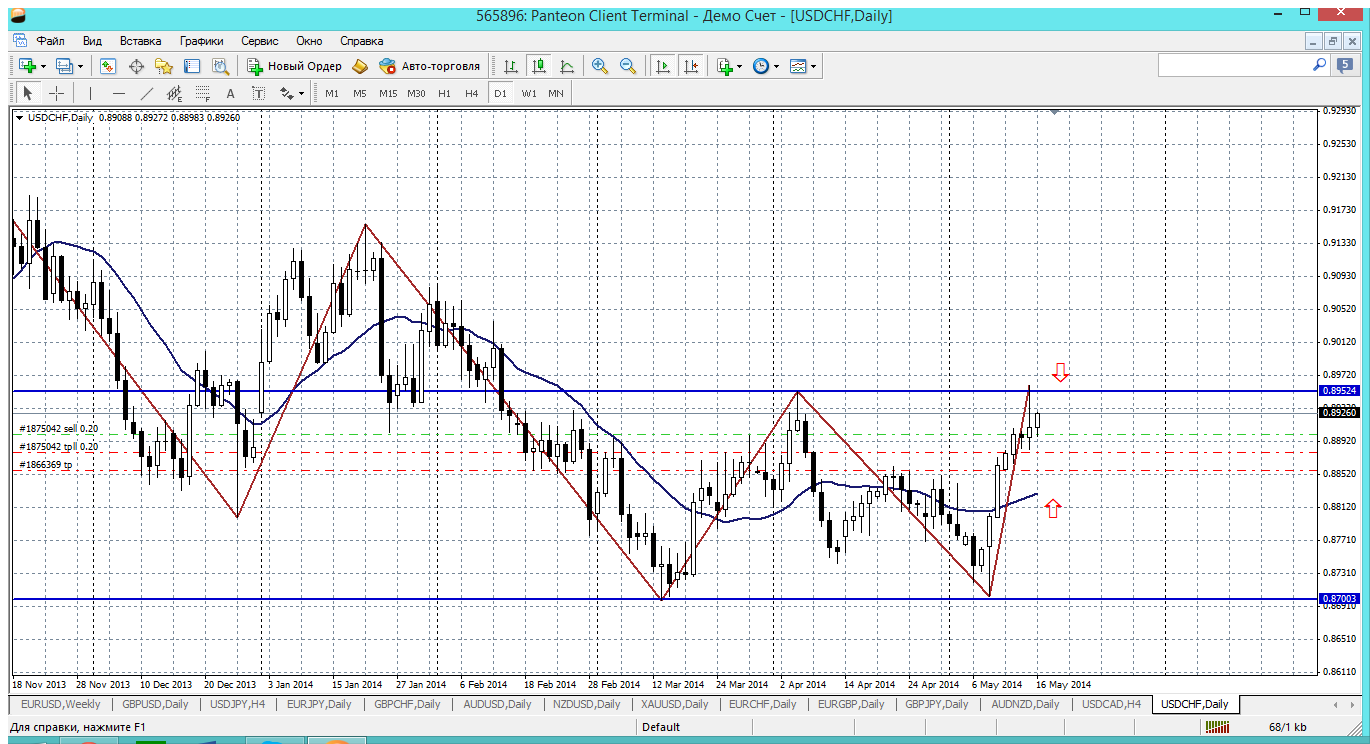The width and height of the screenshot is (1370, 744).
Task: Open the Templates dropdown
Action: (x=813, y=66)
